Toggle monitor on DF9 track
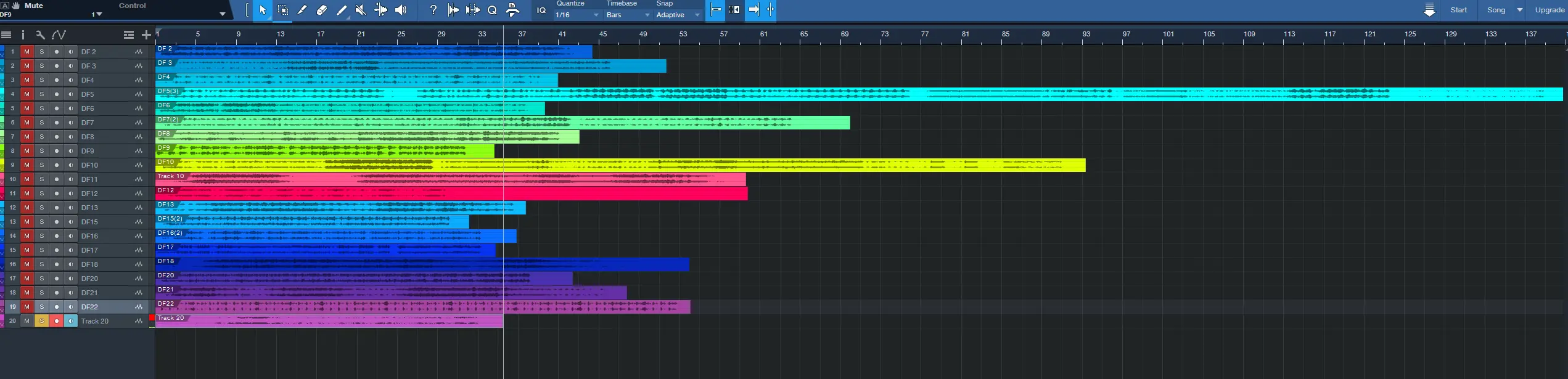 (71, 151)
